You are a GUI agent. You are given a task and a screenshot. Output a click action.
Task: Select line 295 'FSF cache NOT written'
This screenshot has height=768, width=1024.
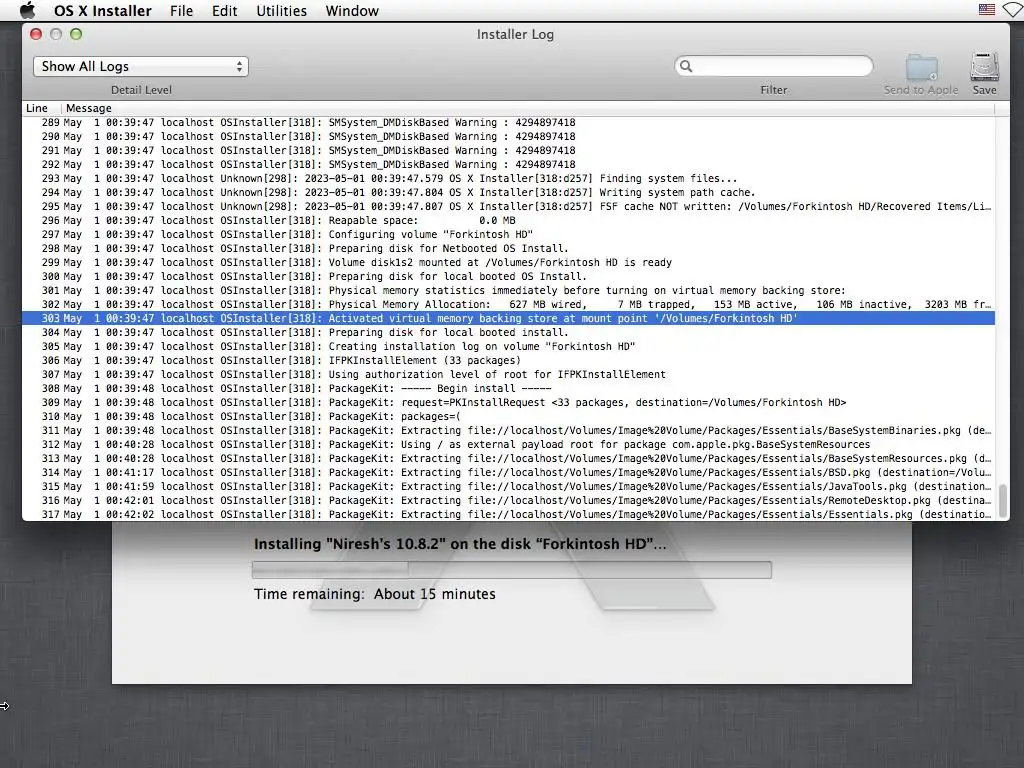(508, 206)
